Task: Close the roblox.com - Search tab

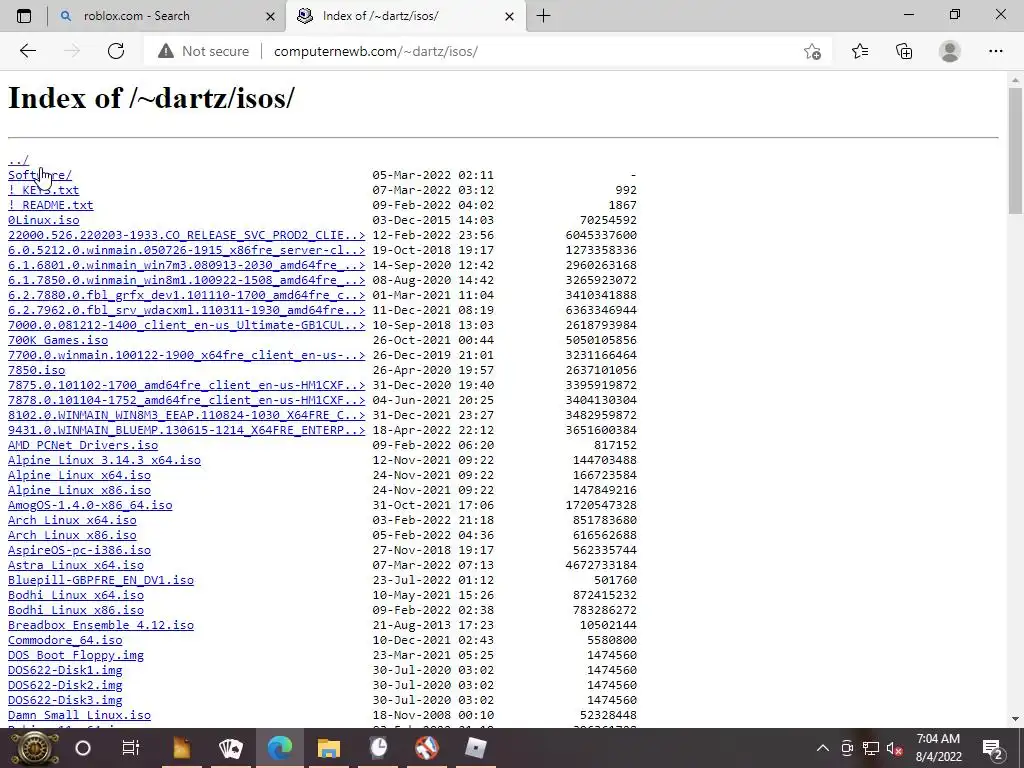Action: coord(270,16)
